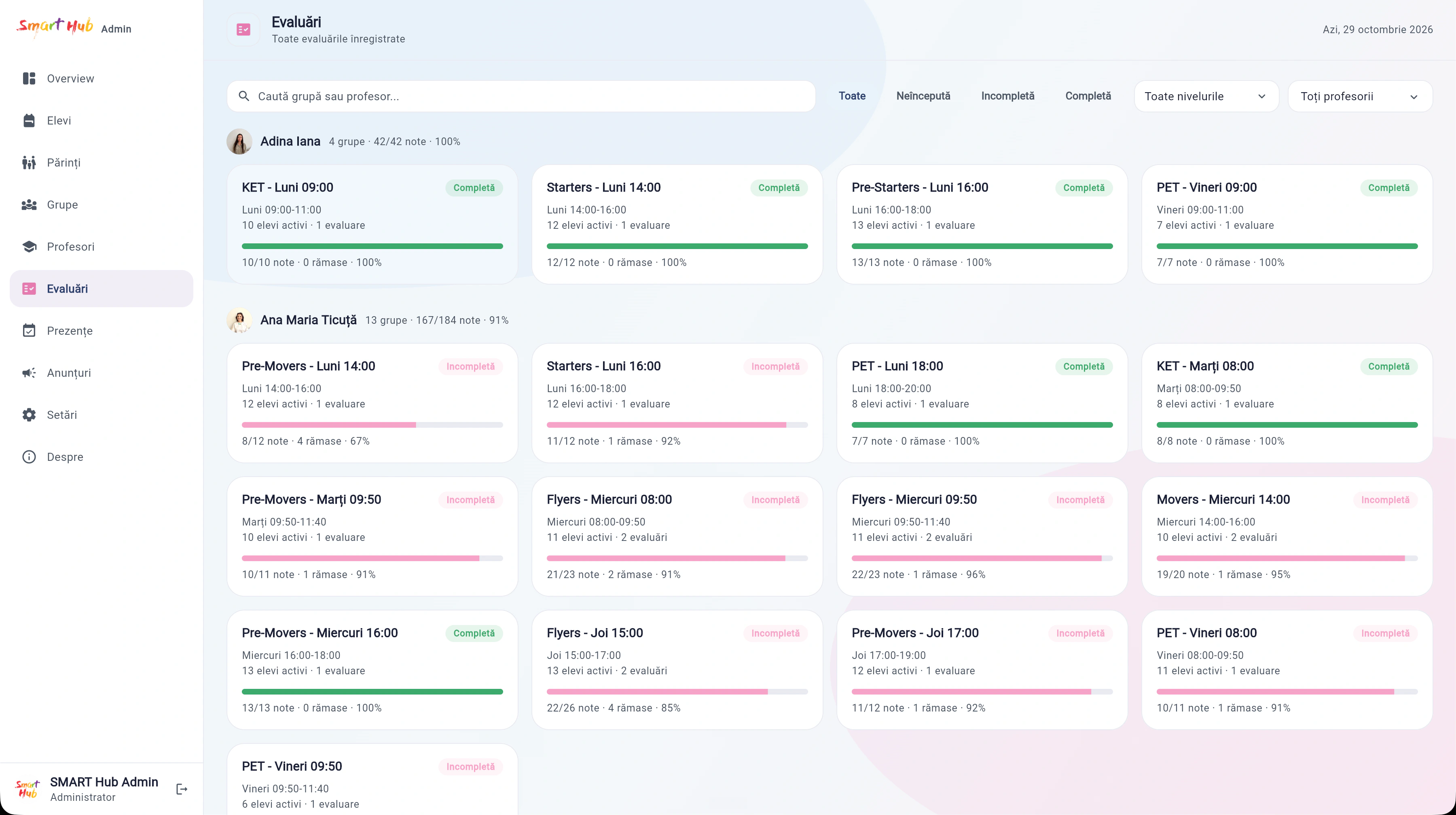
Task: Select the Toate filter tab
Action: (x=852, y=96)
